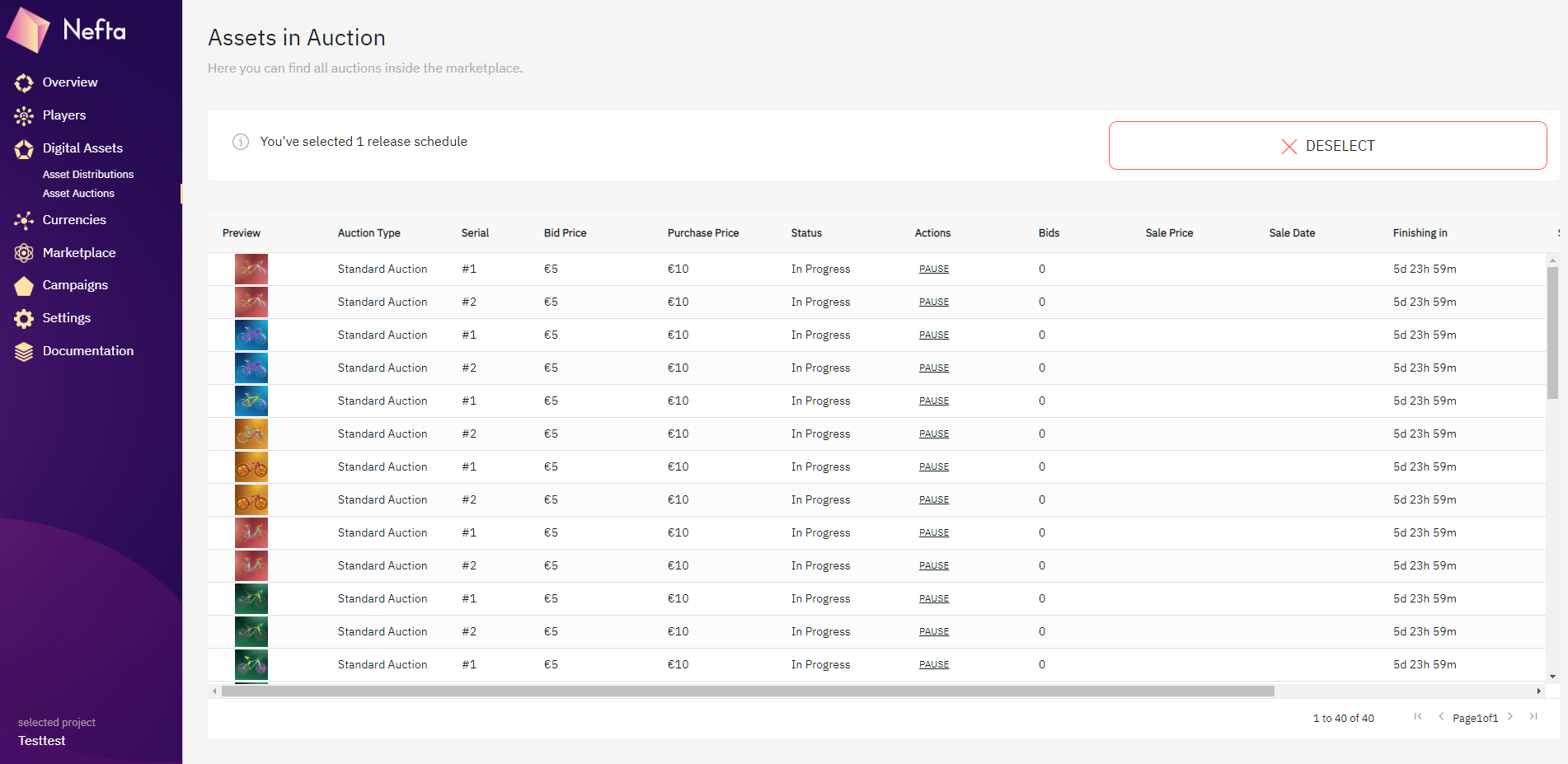1568x764 pixels.
Task: Sort by the Bids column header
Action: 1049,233
